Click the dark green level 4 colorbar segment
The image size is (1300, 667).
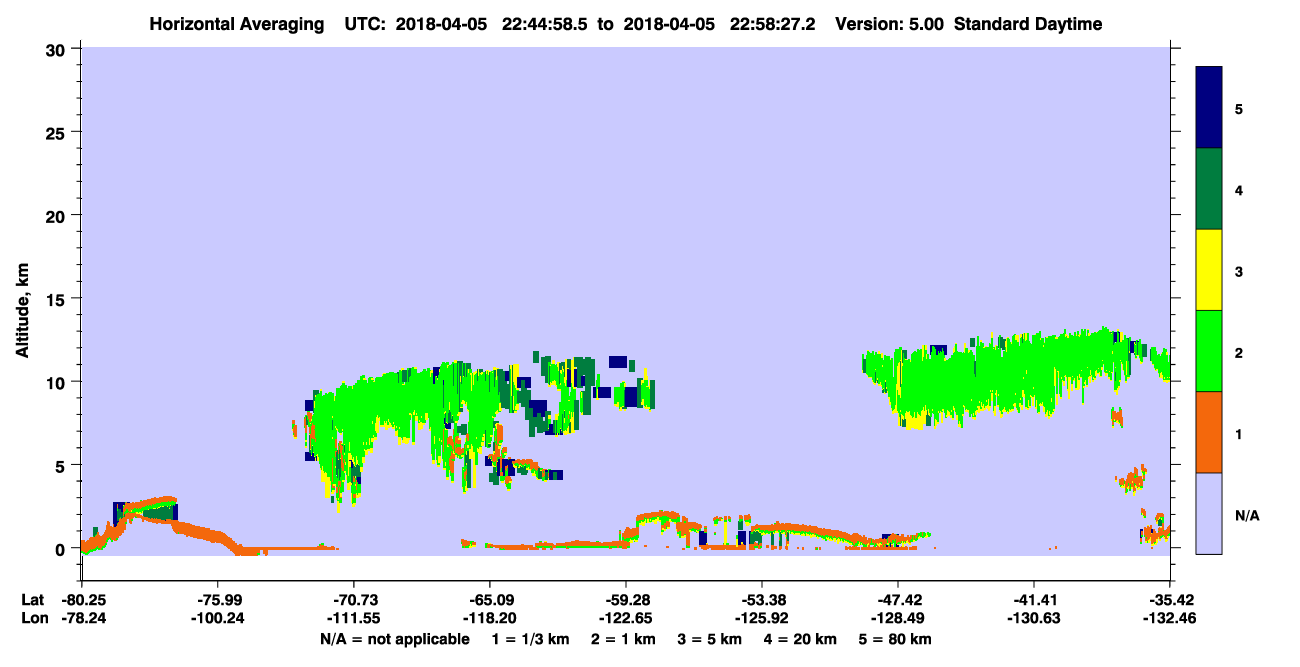tap(1209, 189)
